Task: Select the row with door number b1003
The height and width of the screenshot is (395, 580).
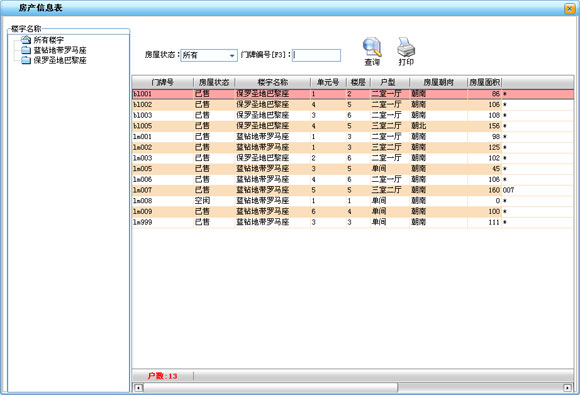Action: (x=353, y=115)
